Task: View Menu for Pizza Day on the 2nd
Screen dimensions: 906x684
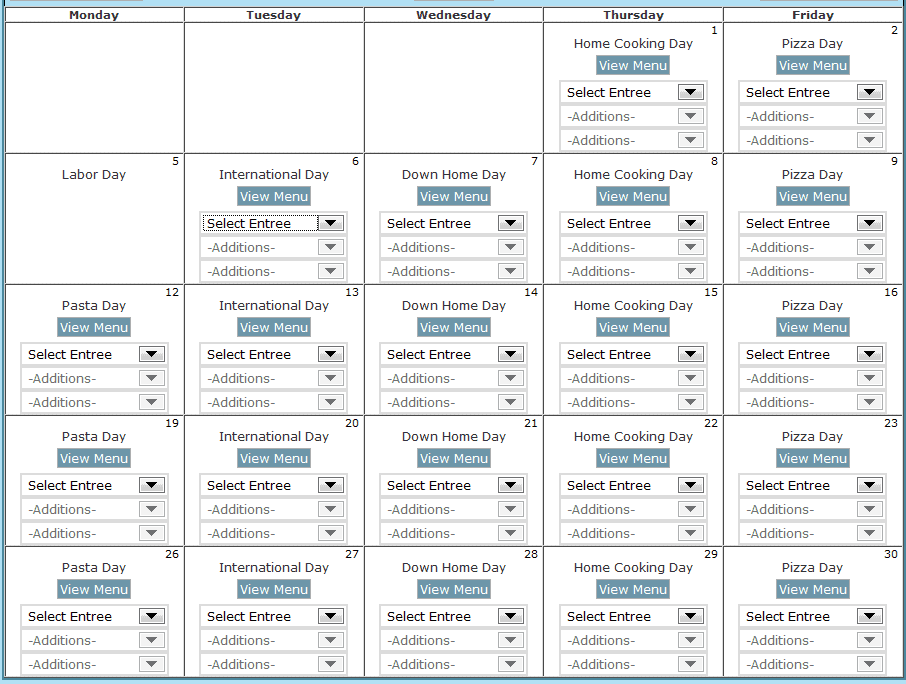Action: [812, 65]
